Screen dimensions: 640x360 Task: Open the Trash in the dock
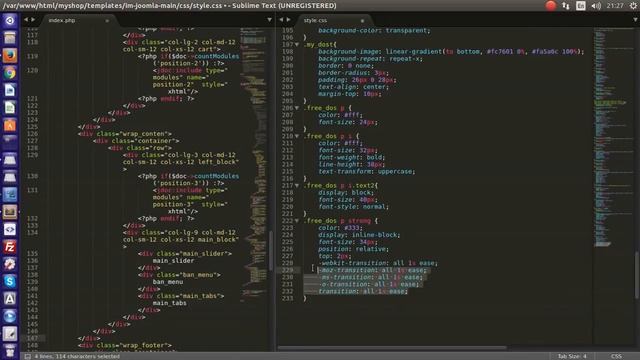coord(9,351)
